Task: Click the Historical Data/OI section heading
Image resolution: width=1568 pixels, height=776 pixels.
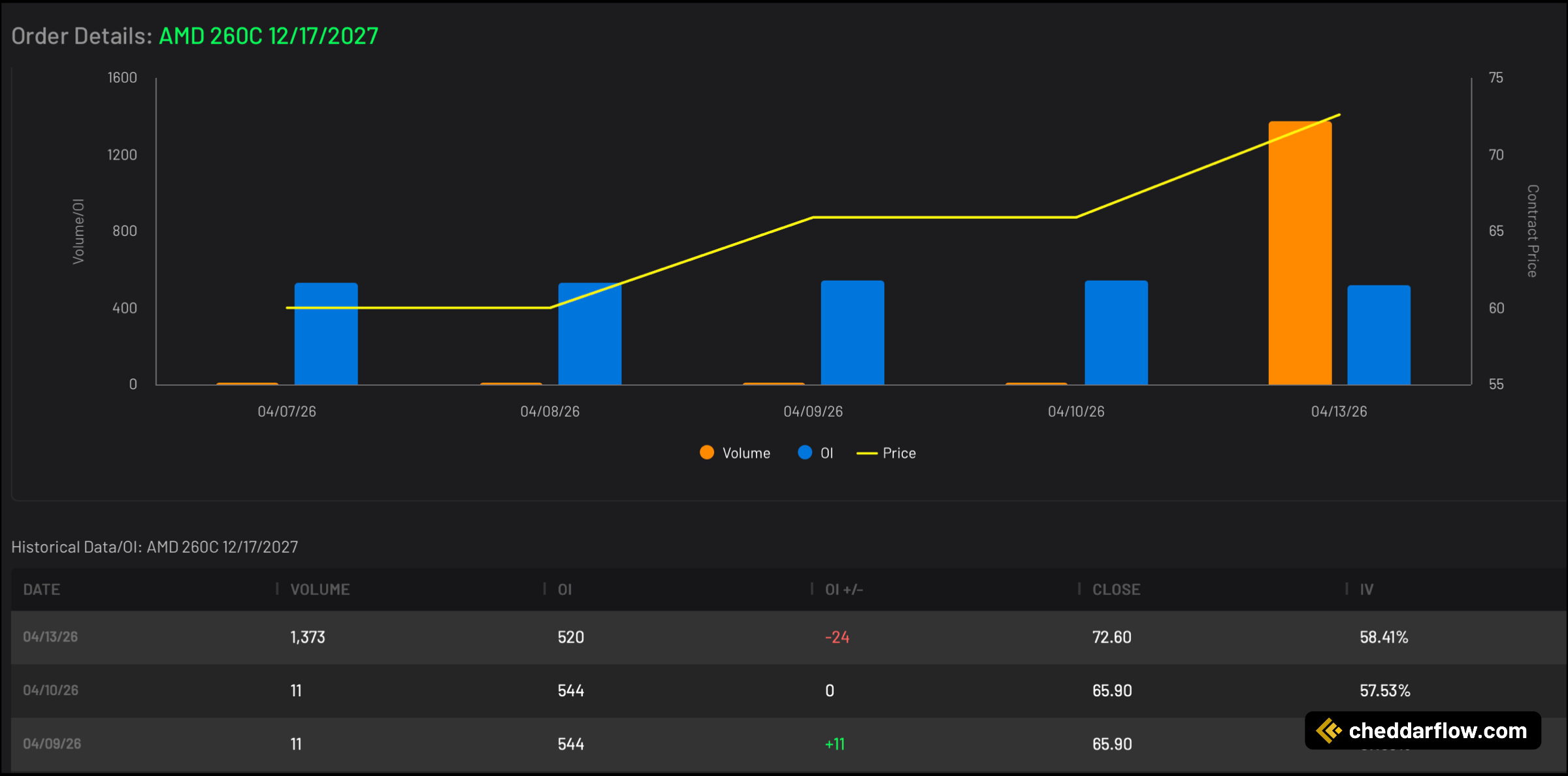Action: (155, 547)
